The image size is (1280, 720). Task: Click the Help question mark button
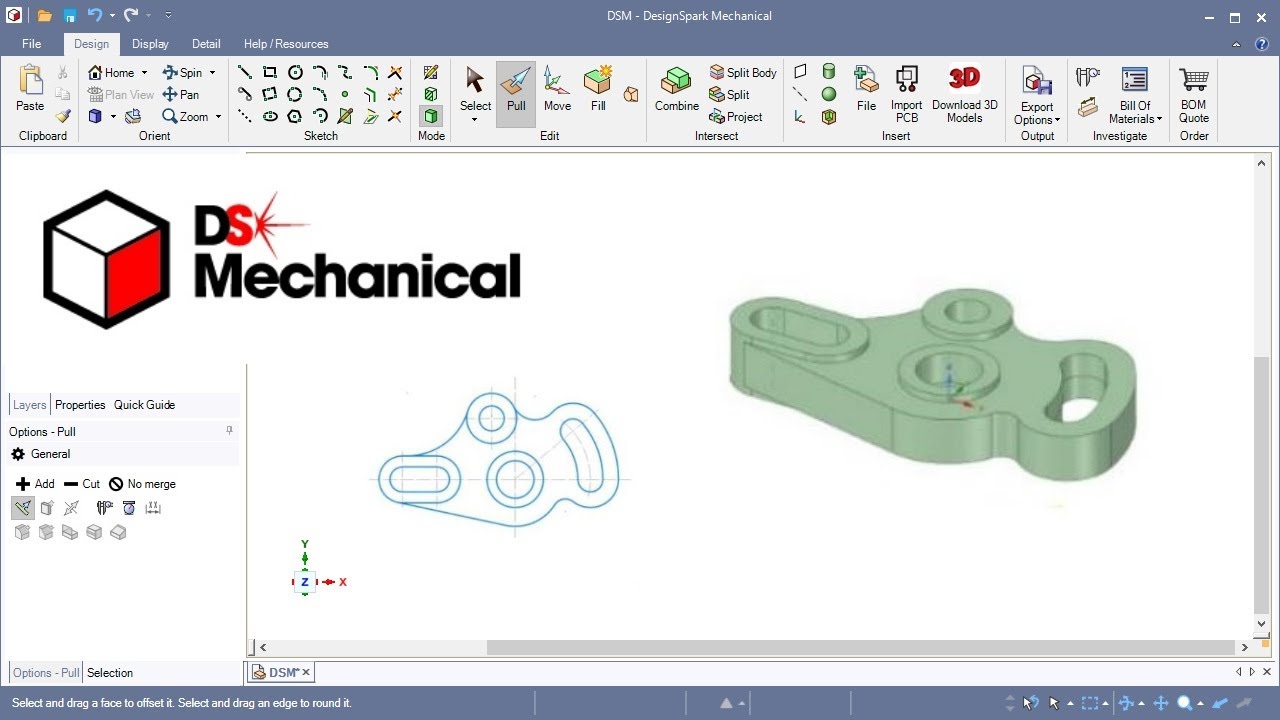[x=1262, y=44]
